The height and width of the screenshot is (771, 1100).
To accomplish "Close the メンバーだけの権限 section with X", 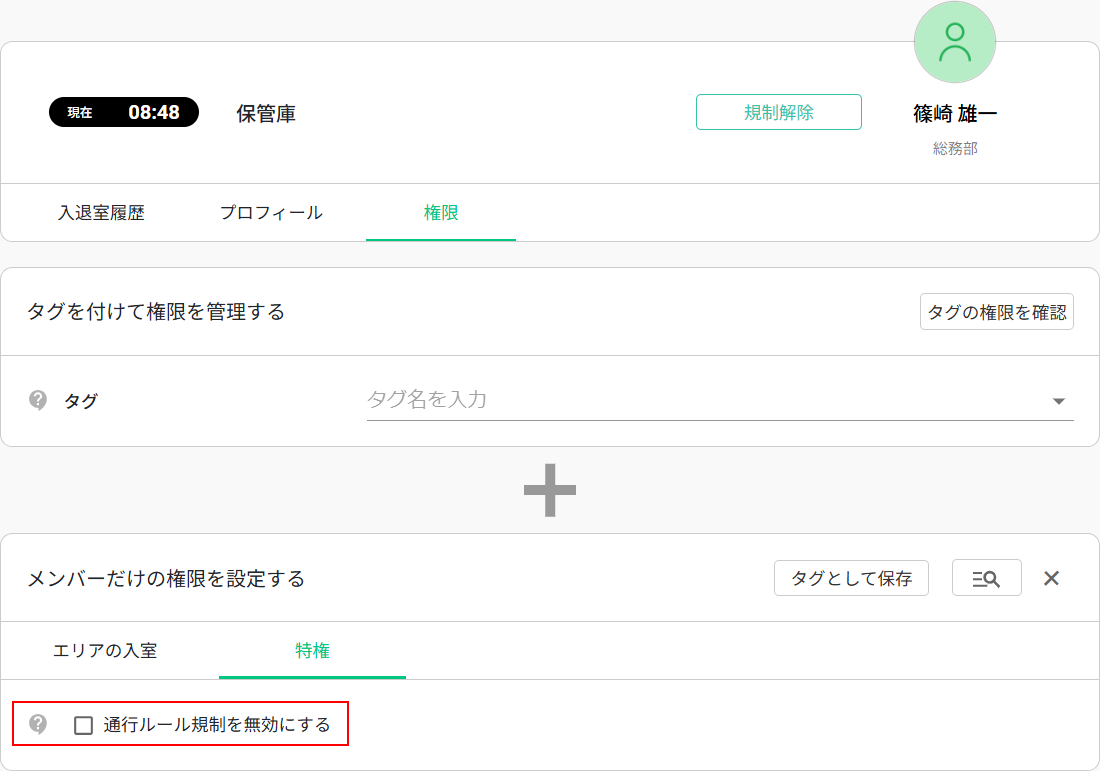I will pyautogui.click(x=1051, y=578).
